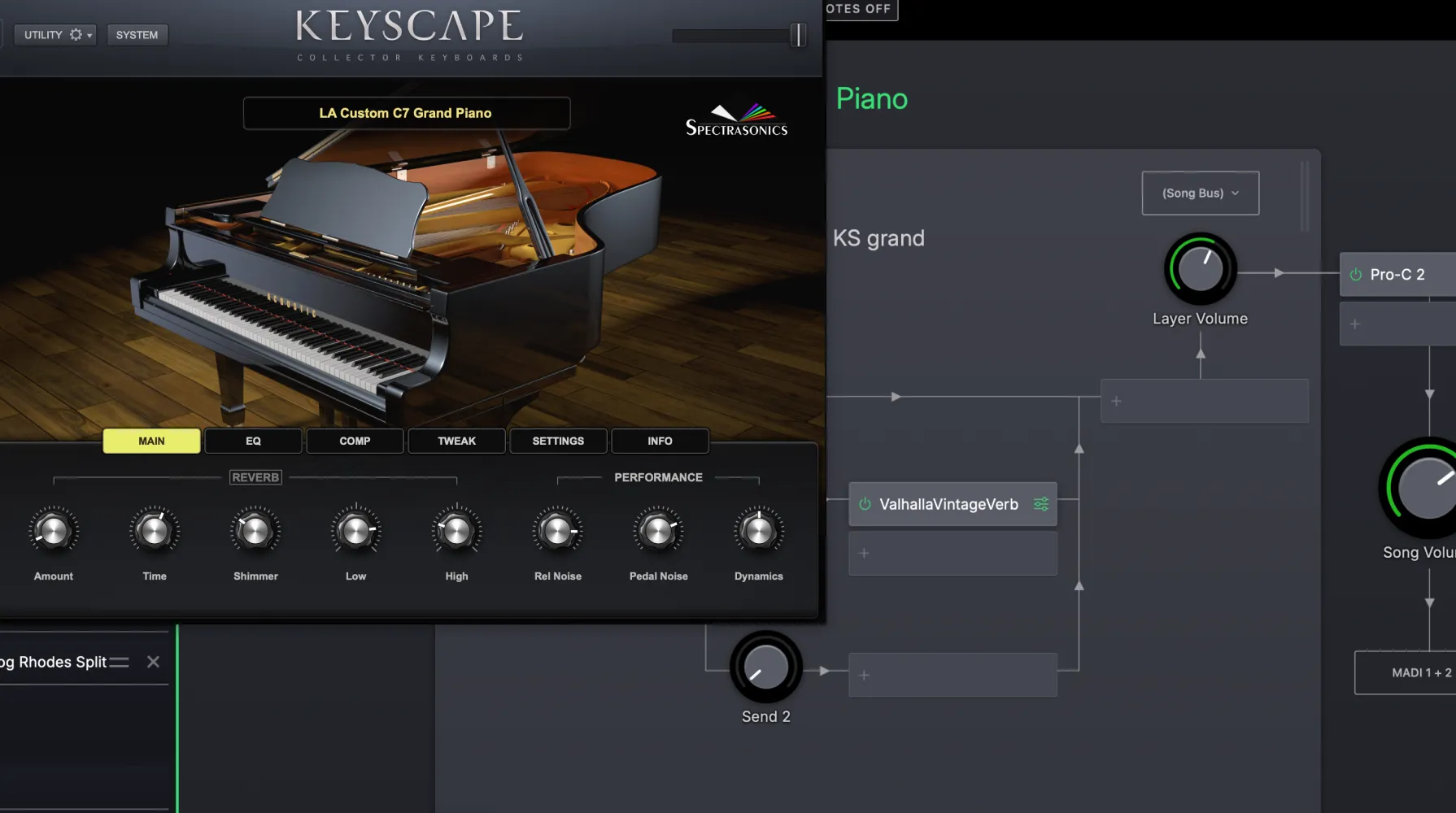Switch to the EQ tab
1456x813 pixels.
pos(253,441)
